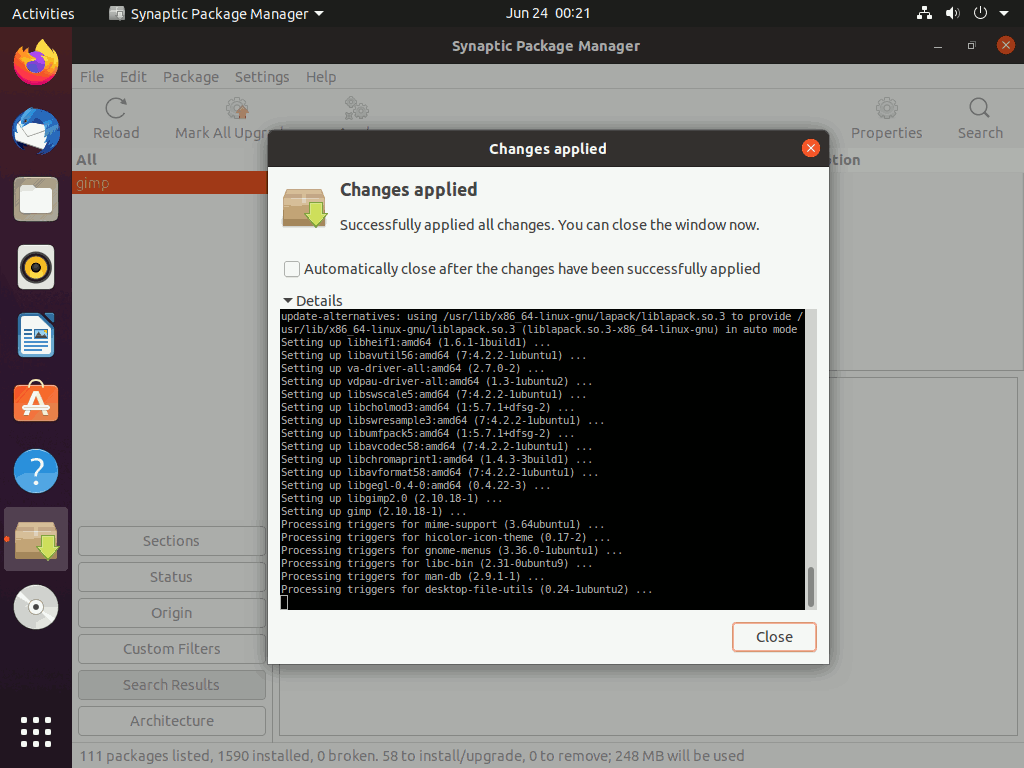Click the status bar packages listed text

point(412,756)
